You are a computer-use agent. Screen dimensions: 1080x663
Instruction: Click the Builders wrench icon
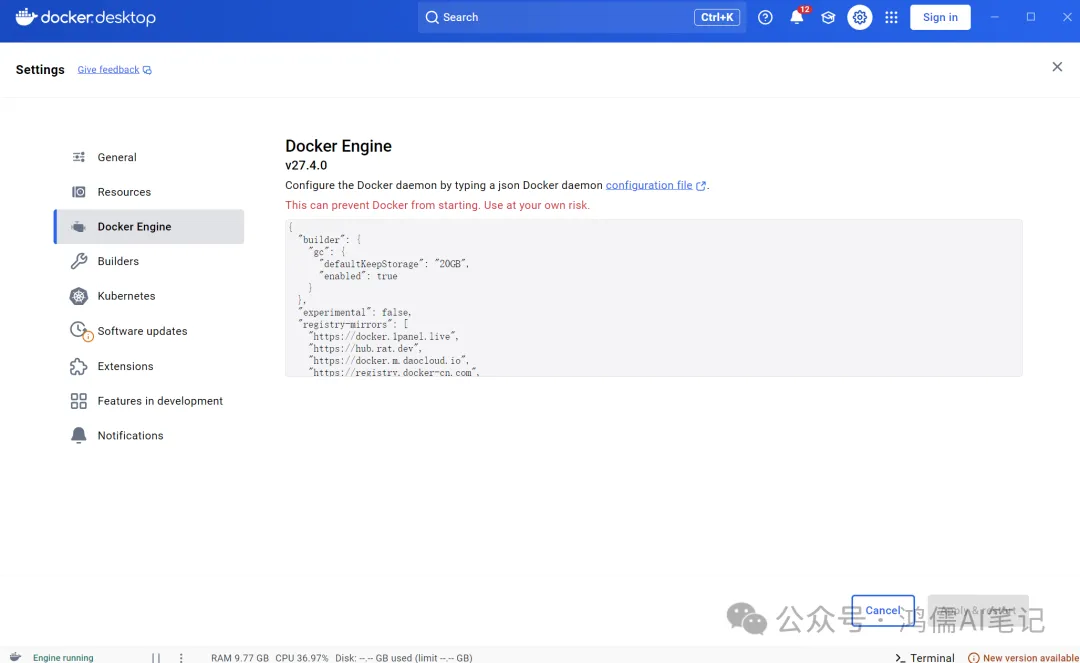click(x=79, y=261)
